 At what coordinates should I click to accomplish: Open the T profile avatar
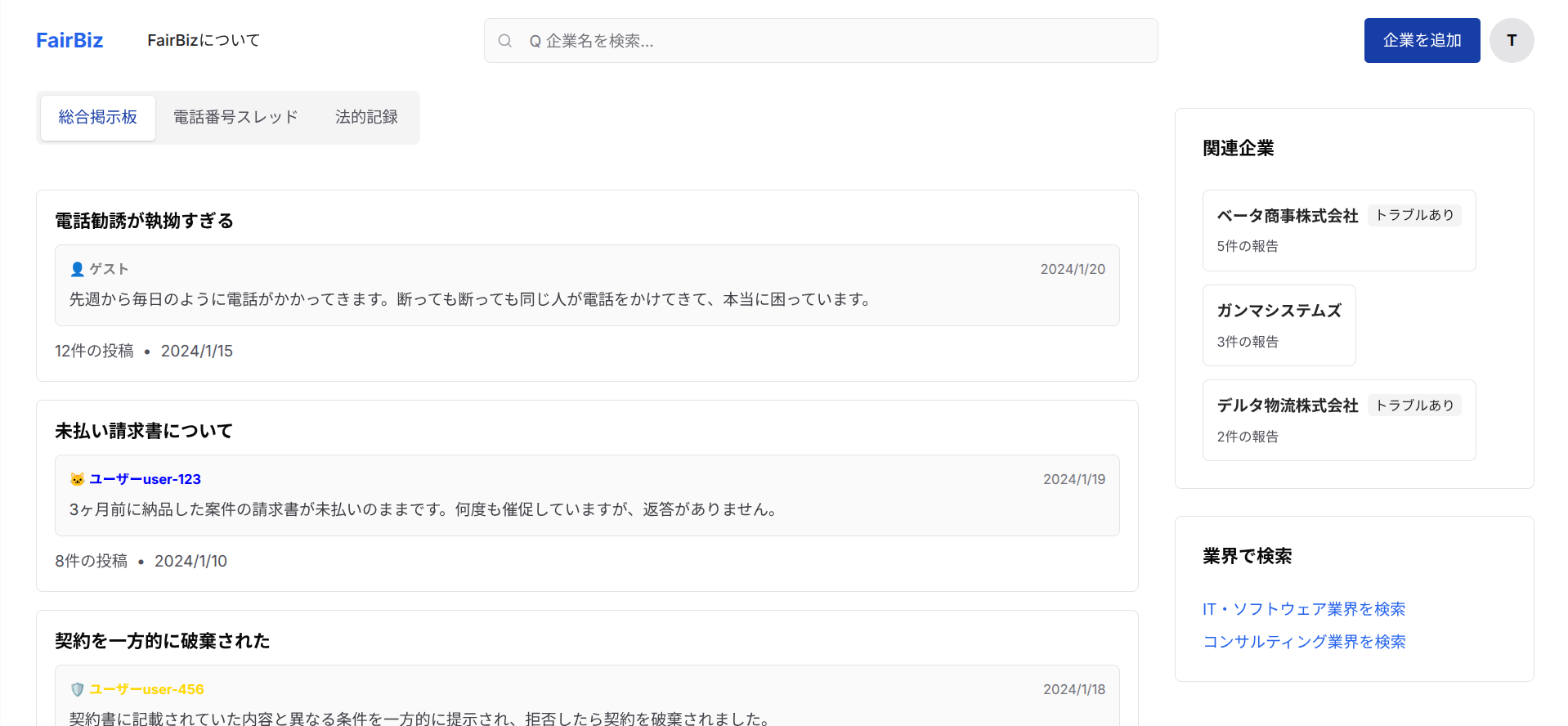pyautogui.click(x=1511, y=41)
